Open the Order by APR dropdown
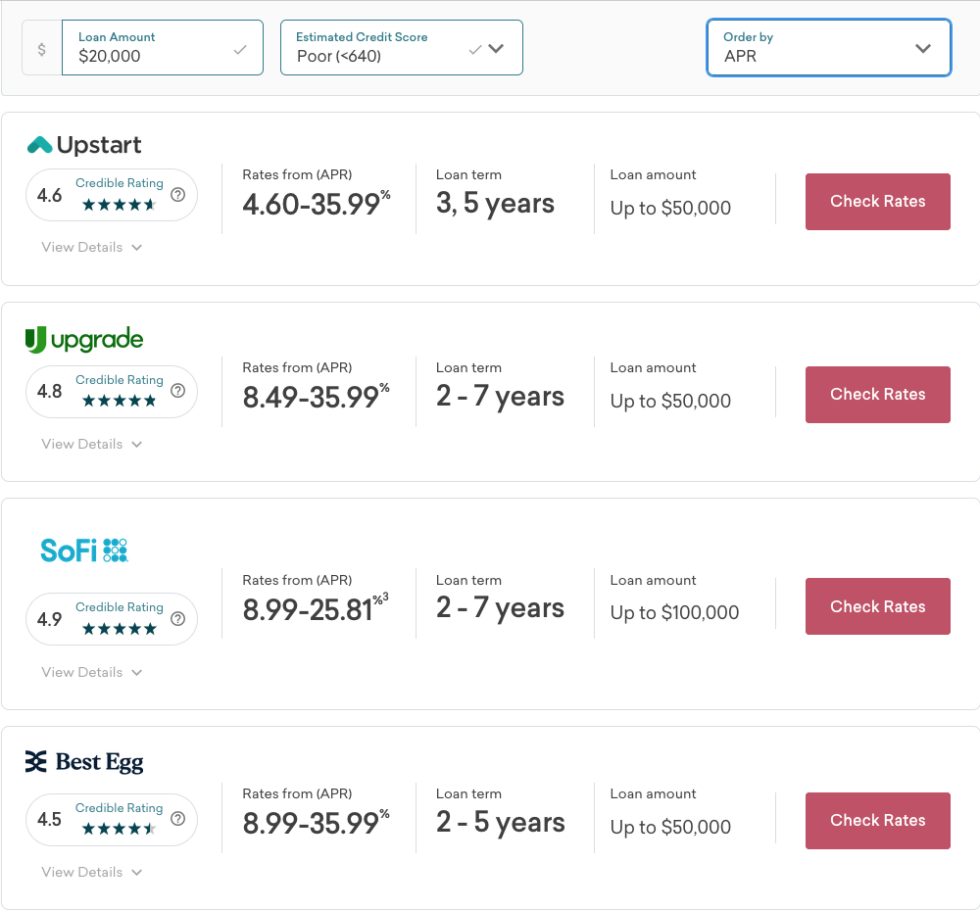980x910 pixels. pos(922,47)
